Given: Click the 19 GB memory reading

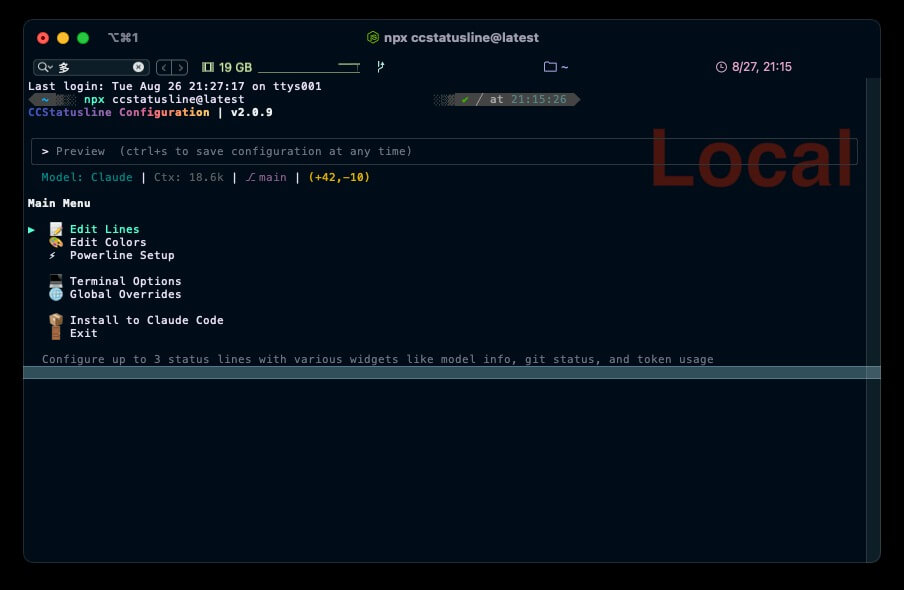Looking at the screenshot, I should pyautogui.click(x=235, y=67).
